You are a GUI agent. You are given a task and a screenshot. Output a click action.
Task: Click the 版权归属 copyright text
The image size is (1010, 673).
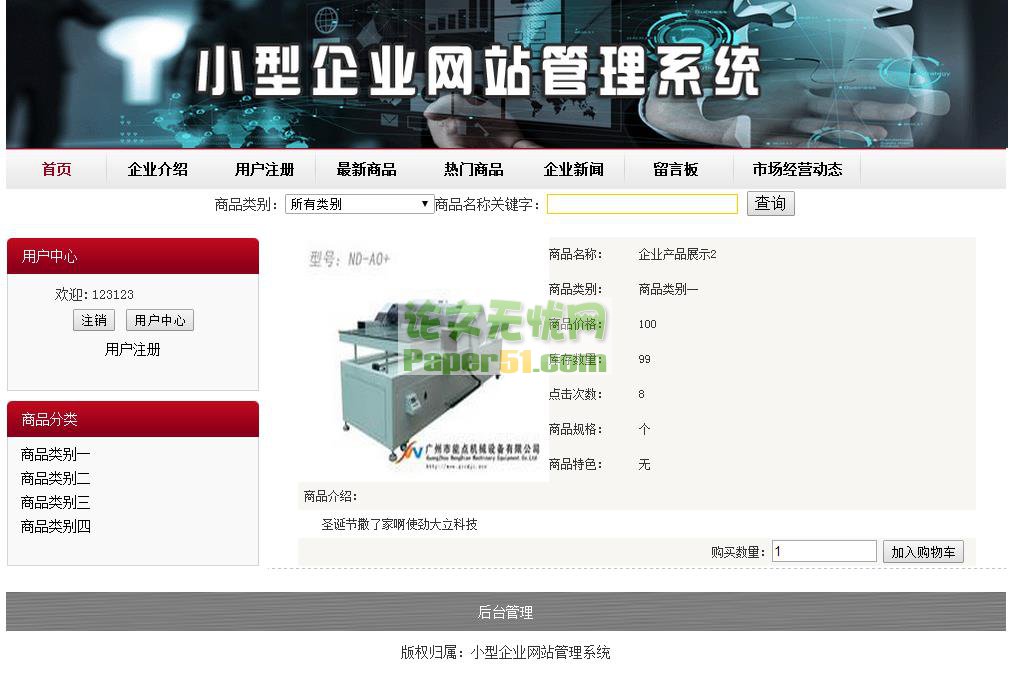[506, 652]
